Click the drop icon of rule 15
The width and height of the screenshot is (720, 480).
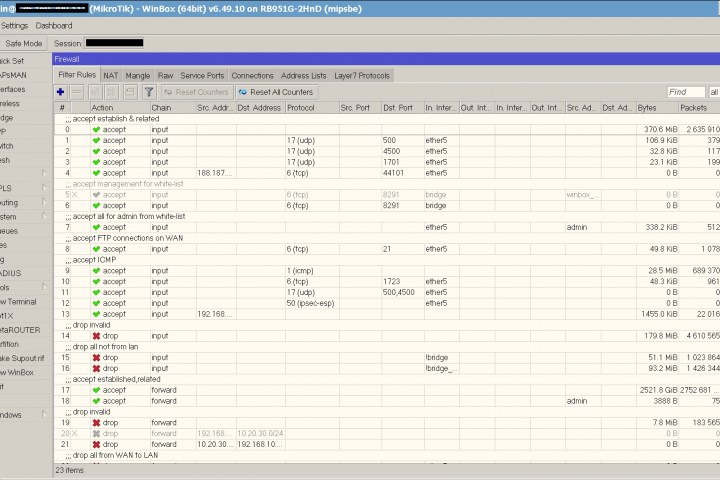point(96,358)
